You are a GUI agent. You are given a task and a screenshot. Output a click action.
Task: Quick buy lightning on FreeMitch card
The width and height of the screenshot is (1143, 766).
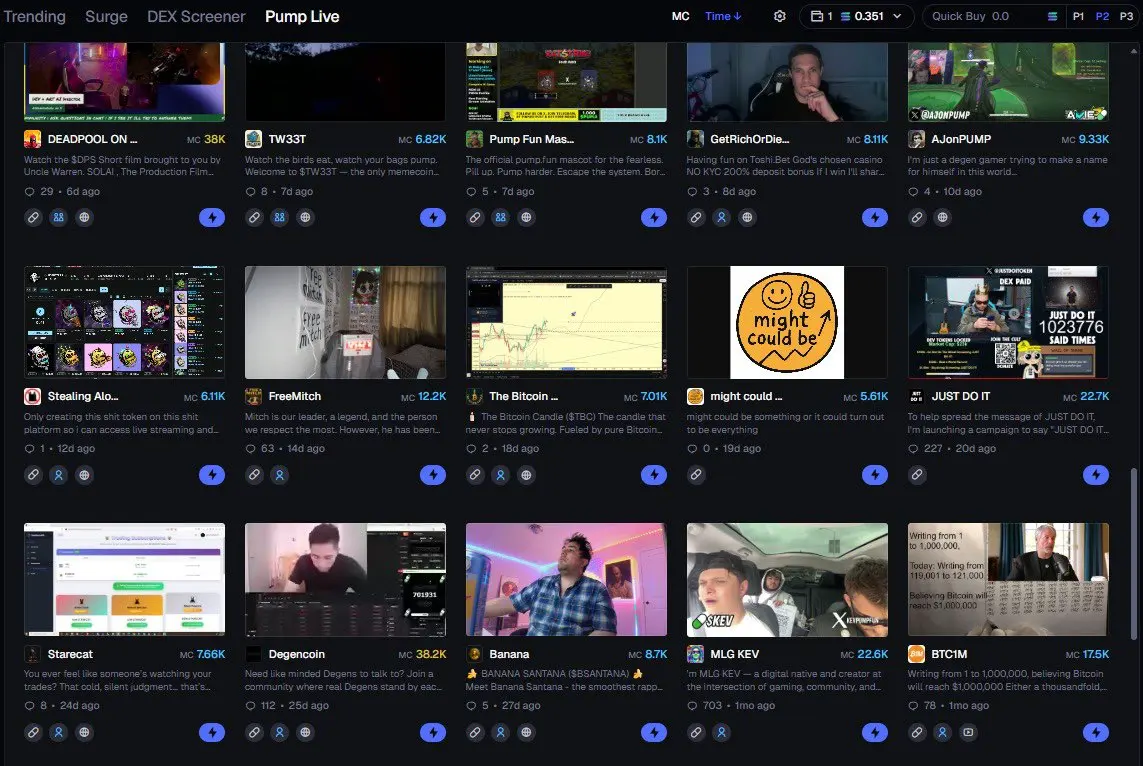tap(433, 475)
